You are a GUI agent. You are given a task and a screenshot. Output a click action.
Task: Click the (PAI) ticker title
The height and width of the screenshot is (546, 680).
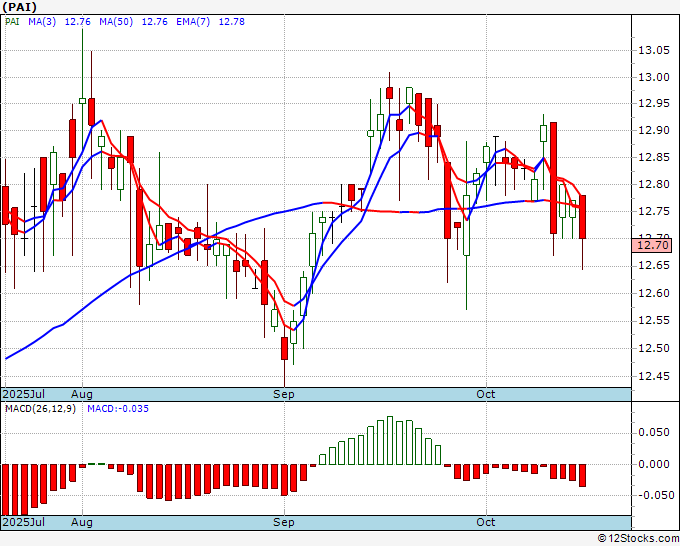20,7
